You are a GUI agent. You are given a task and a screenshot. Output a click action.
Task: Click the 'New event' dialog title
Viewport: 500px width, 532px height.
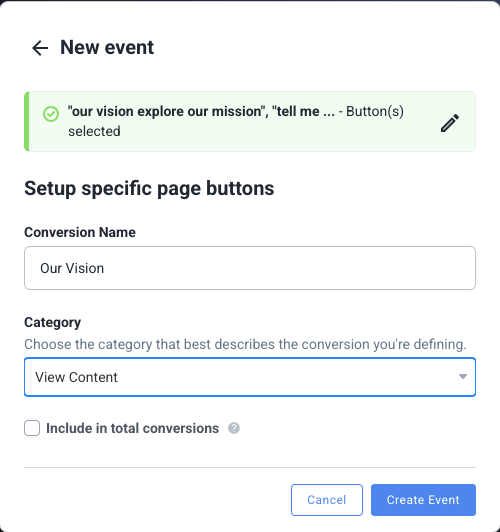click(x=107, y=47)
